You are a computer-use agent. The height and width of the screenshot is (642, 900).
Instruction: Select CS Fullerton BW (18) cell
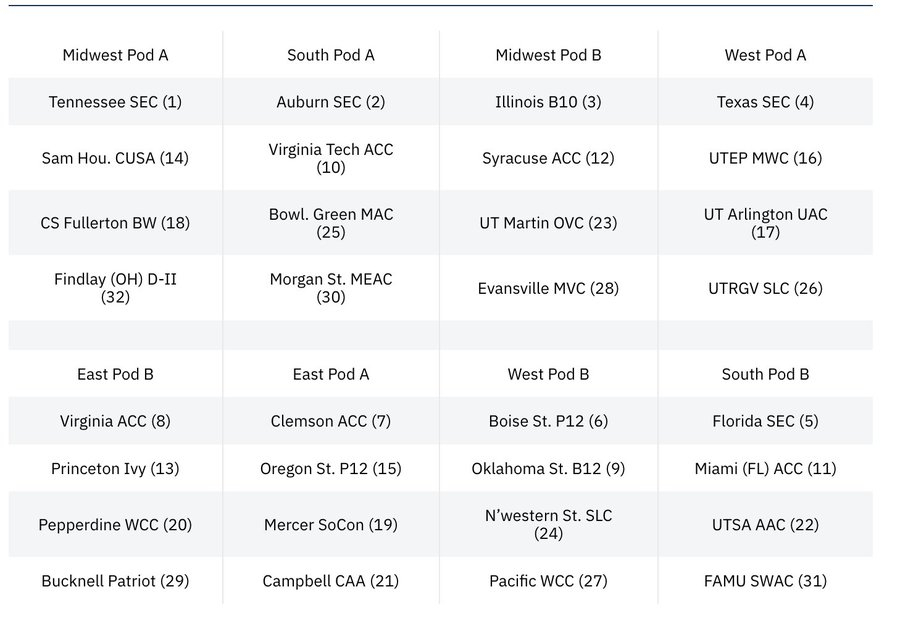tap(115, 223)
